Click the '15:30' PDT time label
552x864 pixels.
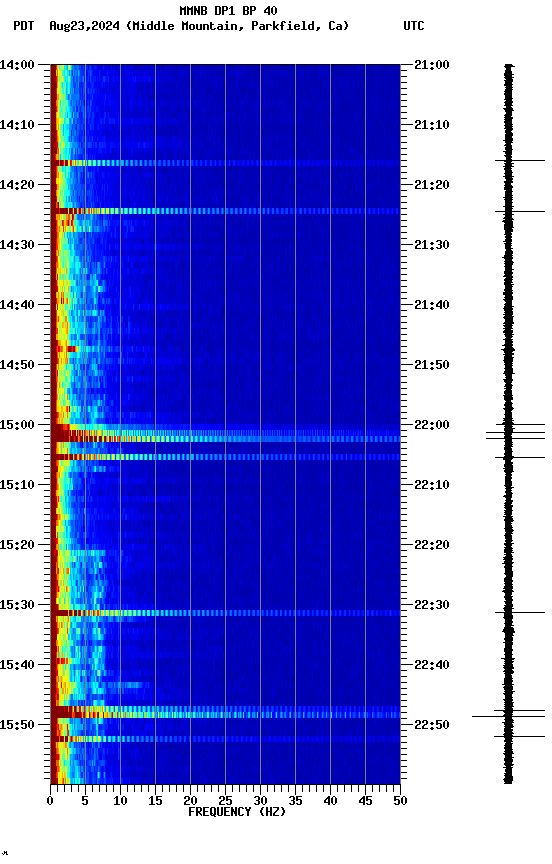[17, 605]
